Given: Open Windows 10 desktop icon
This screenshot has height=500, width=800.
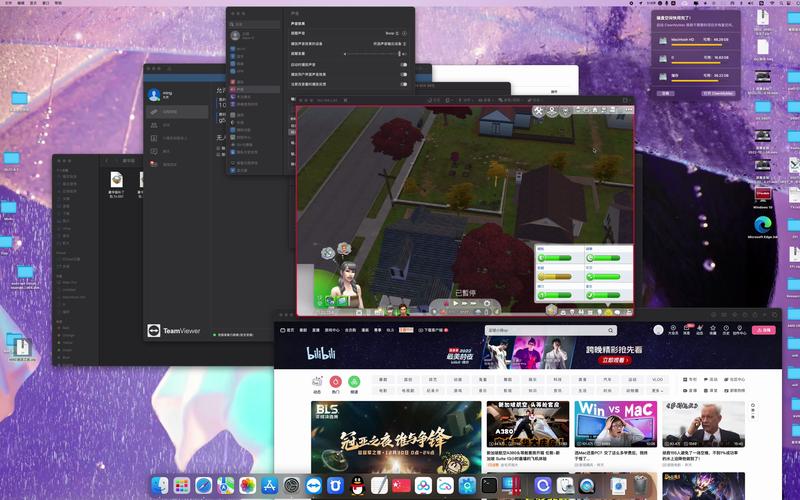Looking at the screenshot, I should (763, 194).
